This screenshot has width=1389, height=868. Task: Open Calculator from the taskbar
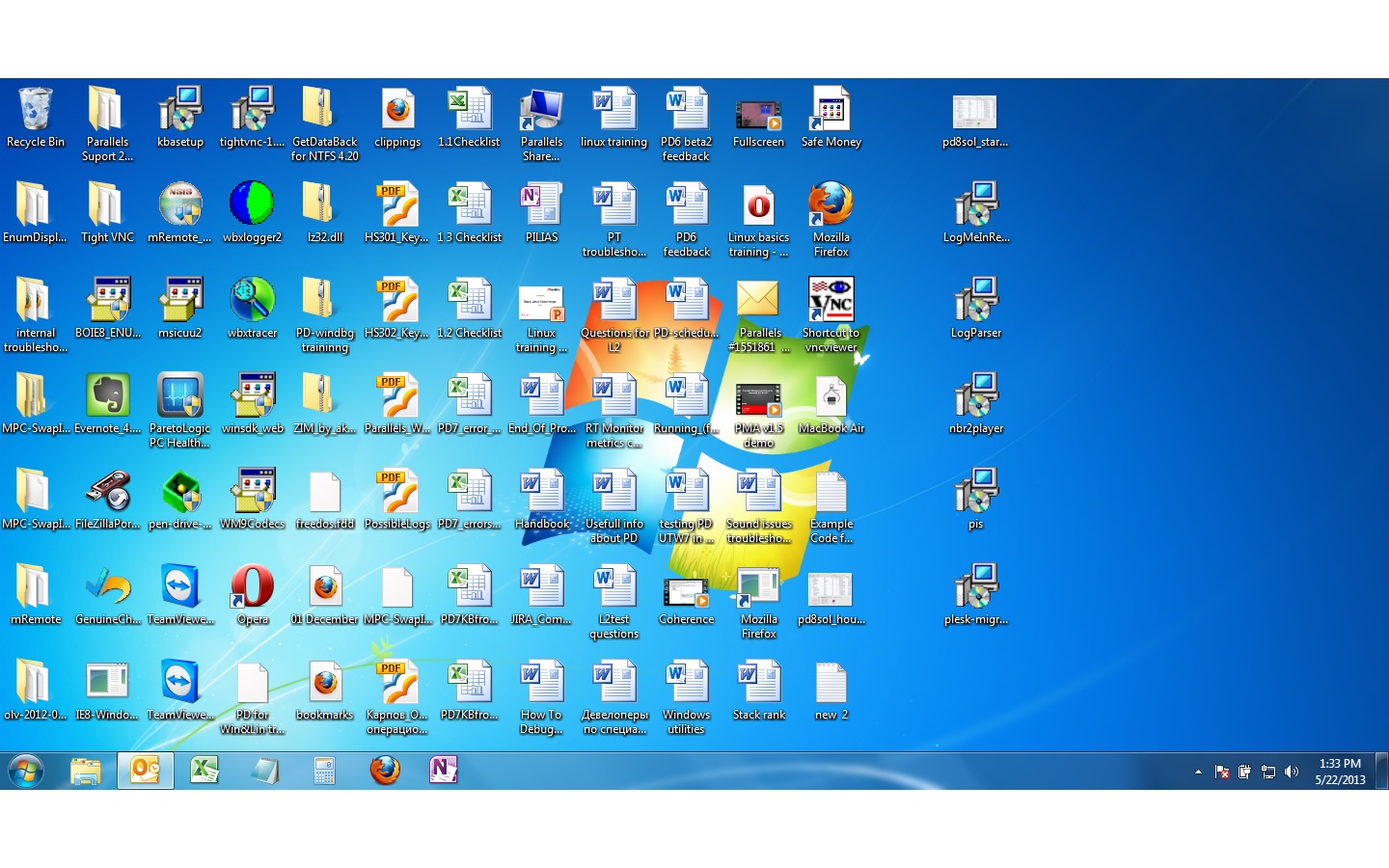(324, 771)
